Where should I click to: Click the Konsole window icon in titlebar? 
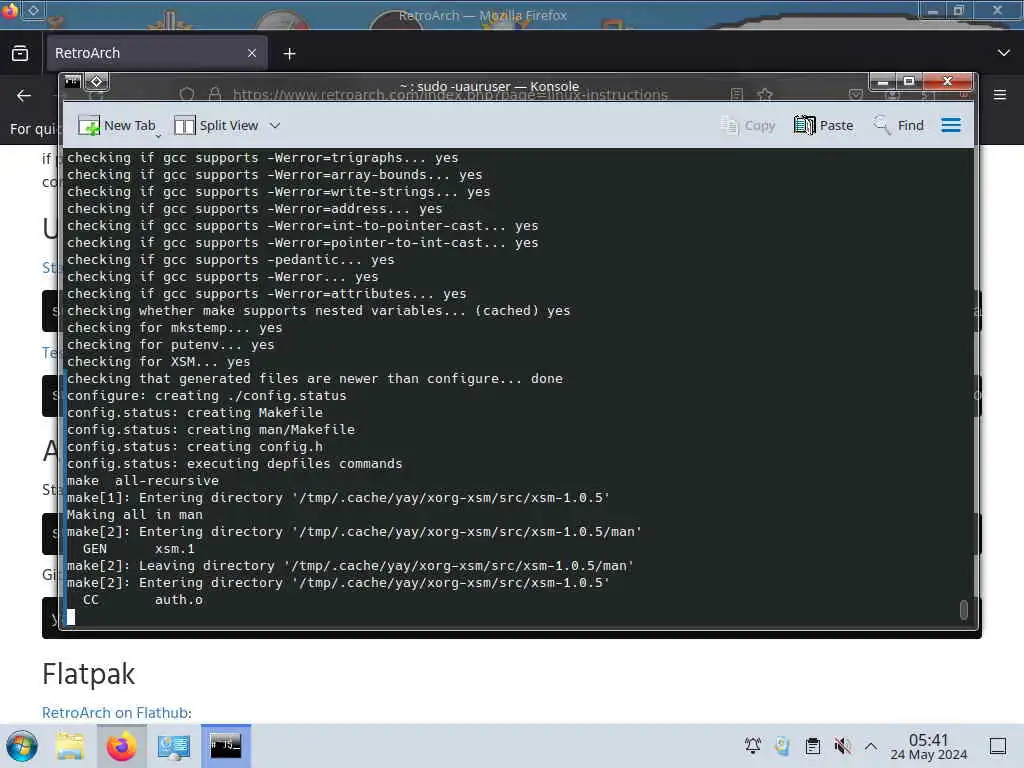(72, 82)
